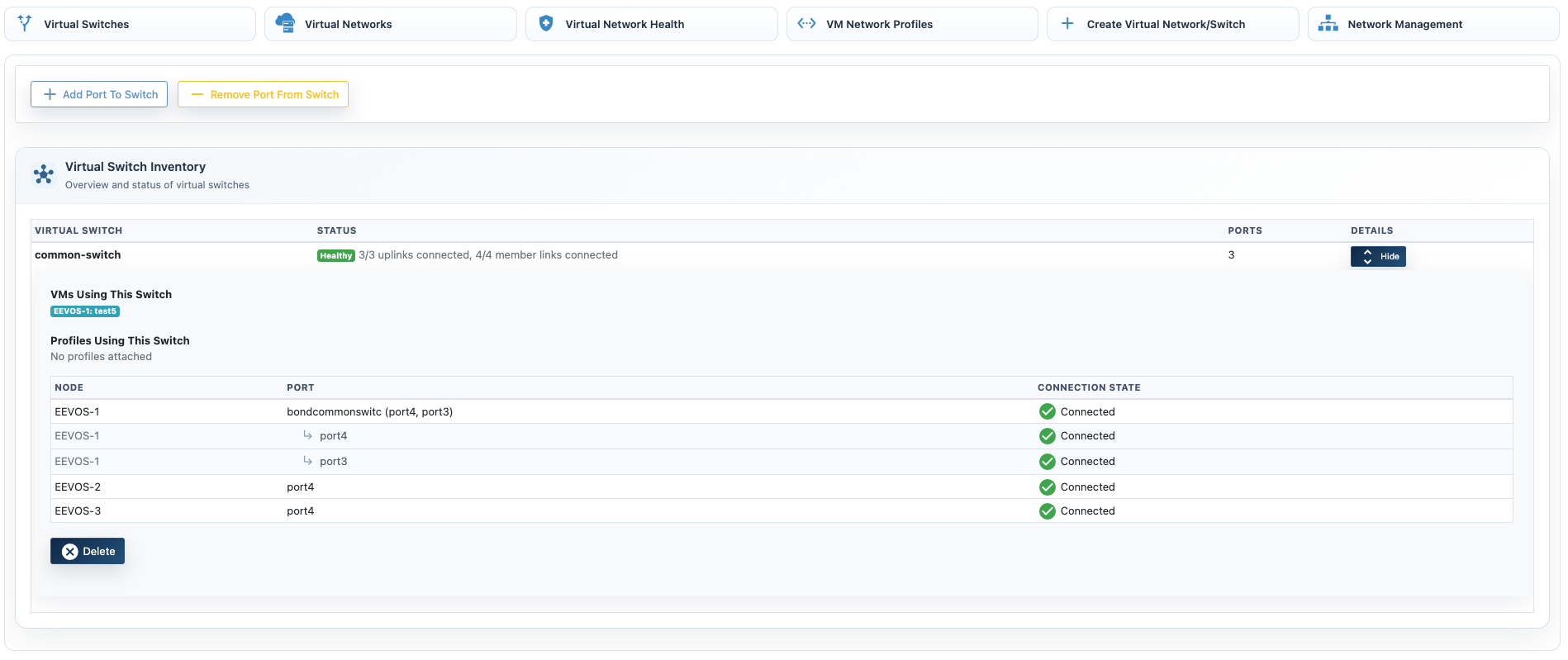Click the Virtual Switches fork icon
This screenshot has width=1568, height=660.
pyautogui.click(x=25, y=24)
